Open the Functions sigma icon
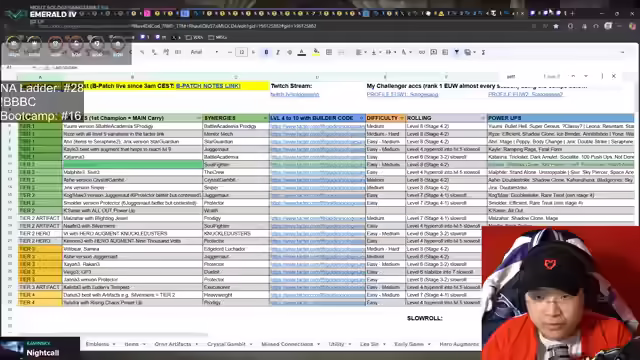 coord(483,52)
